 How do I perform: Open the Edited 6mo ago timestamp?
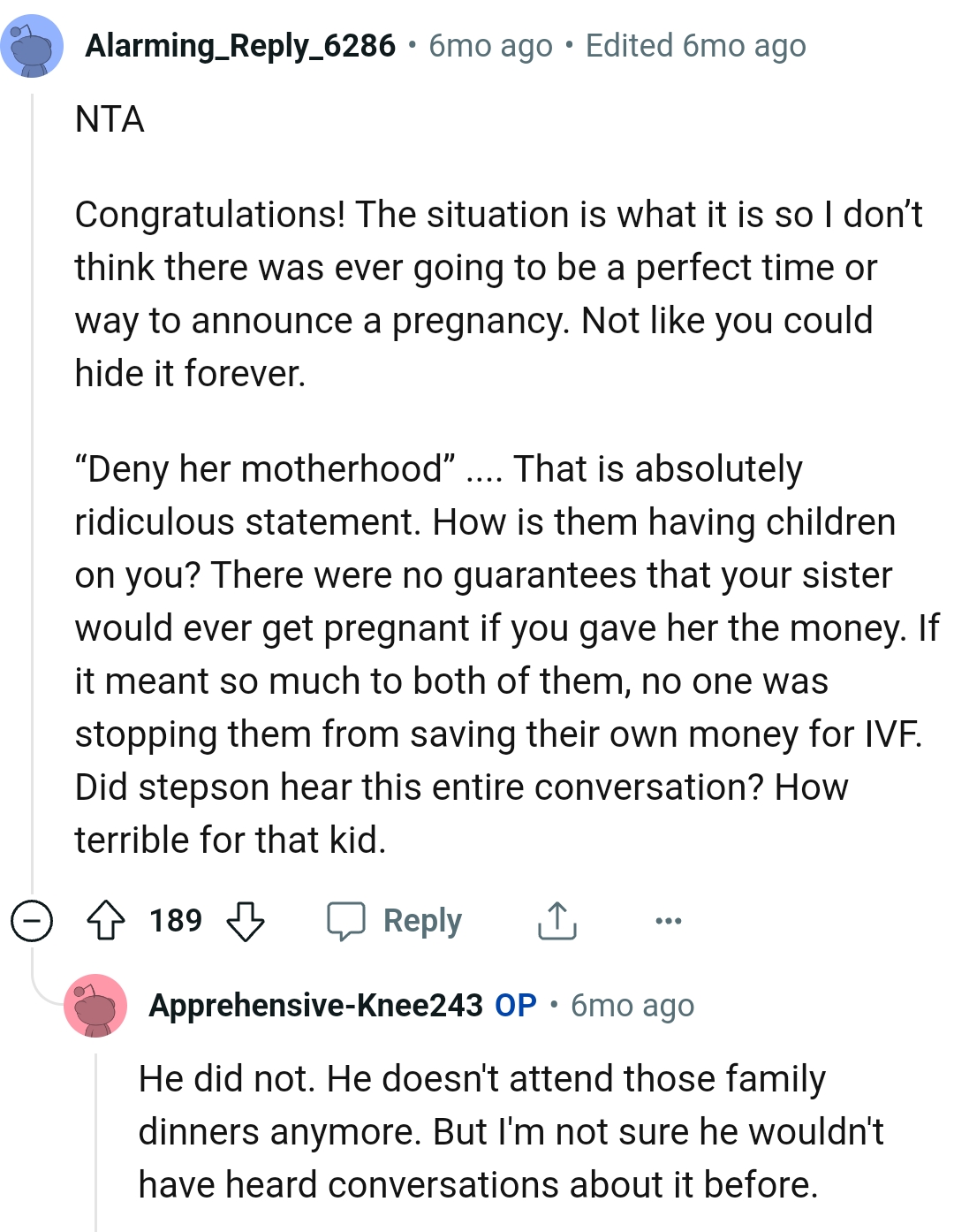pyautogui.click(x=696, y=45)
